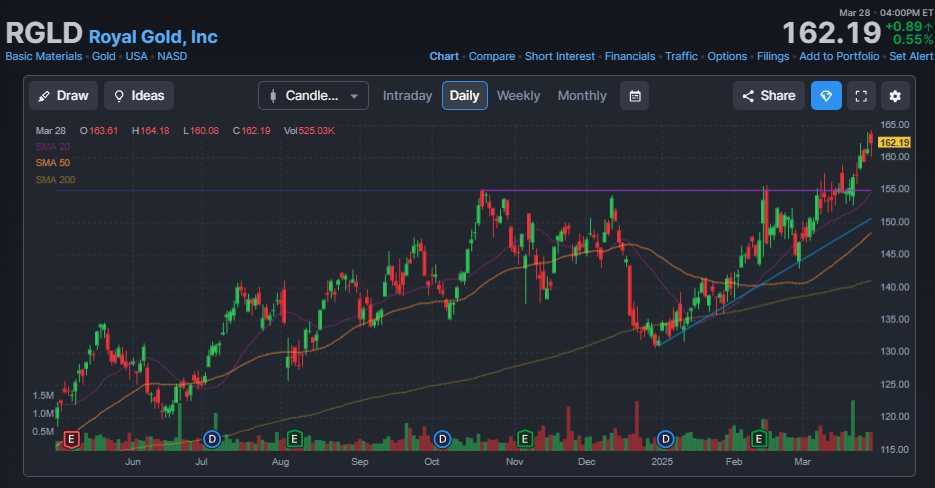Open chart settings gear
Viewport: 935px width, 488px height.
895,95
